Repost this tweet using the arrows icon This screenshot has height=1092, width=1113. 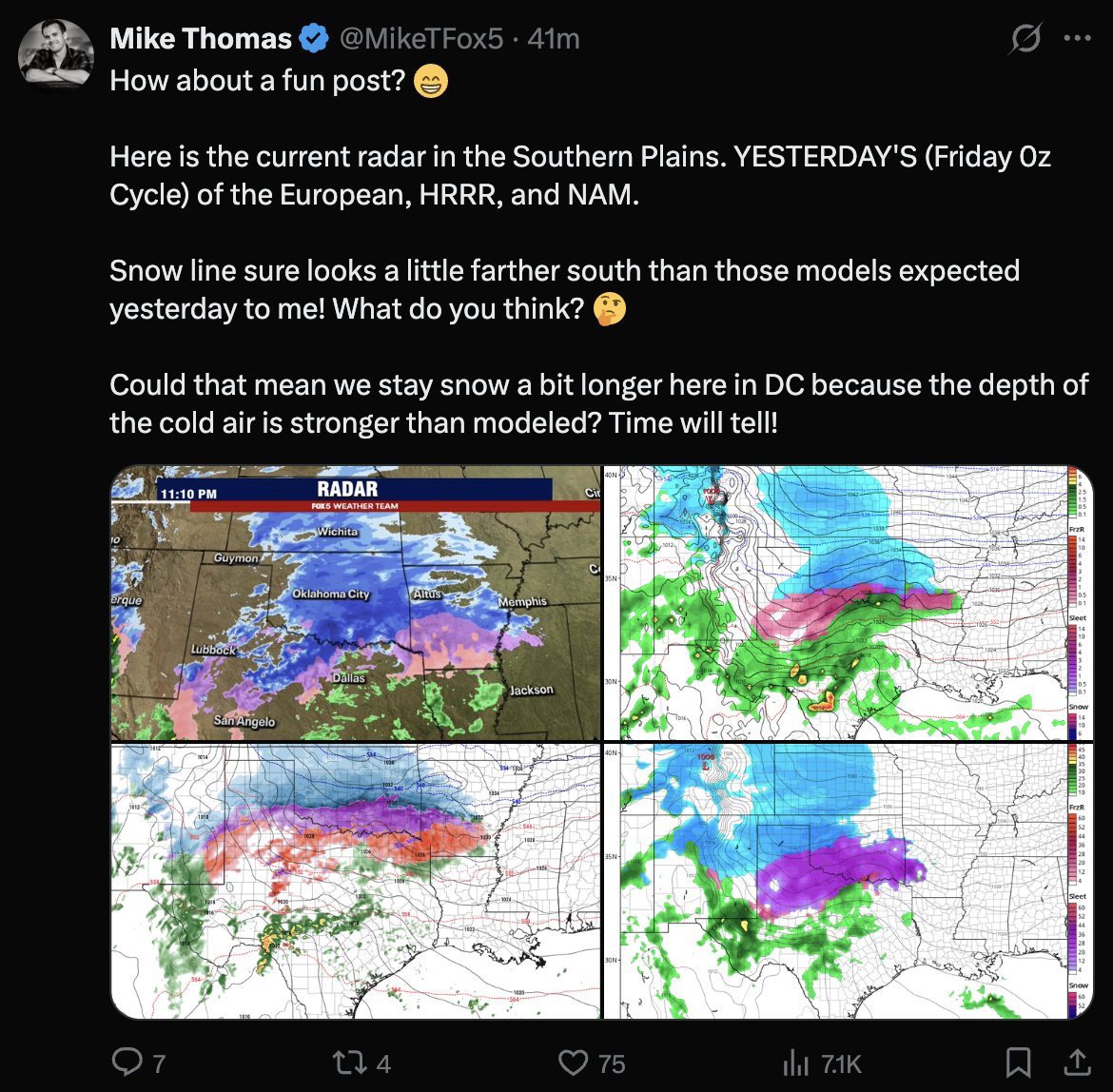(349, 1062)
